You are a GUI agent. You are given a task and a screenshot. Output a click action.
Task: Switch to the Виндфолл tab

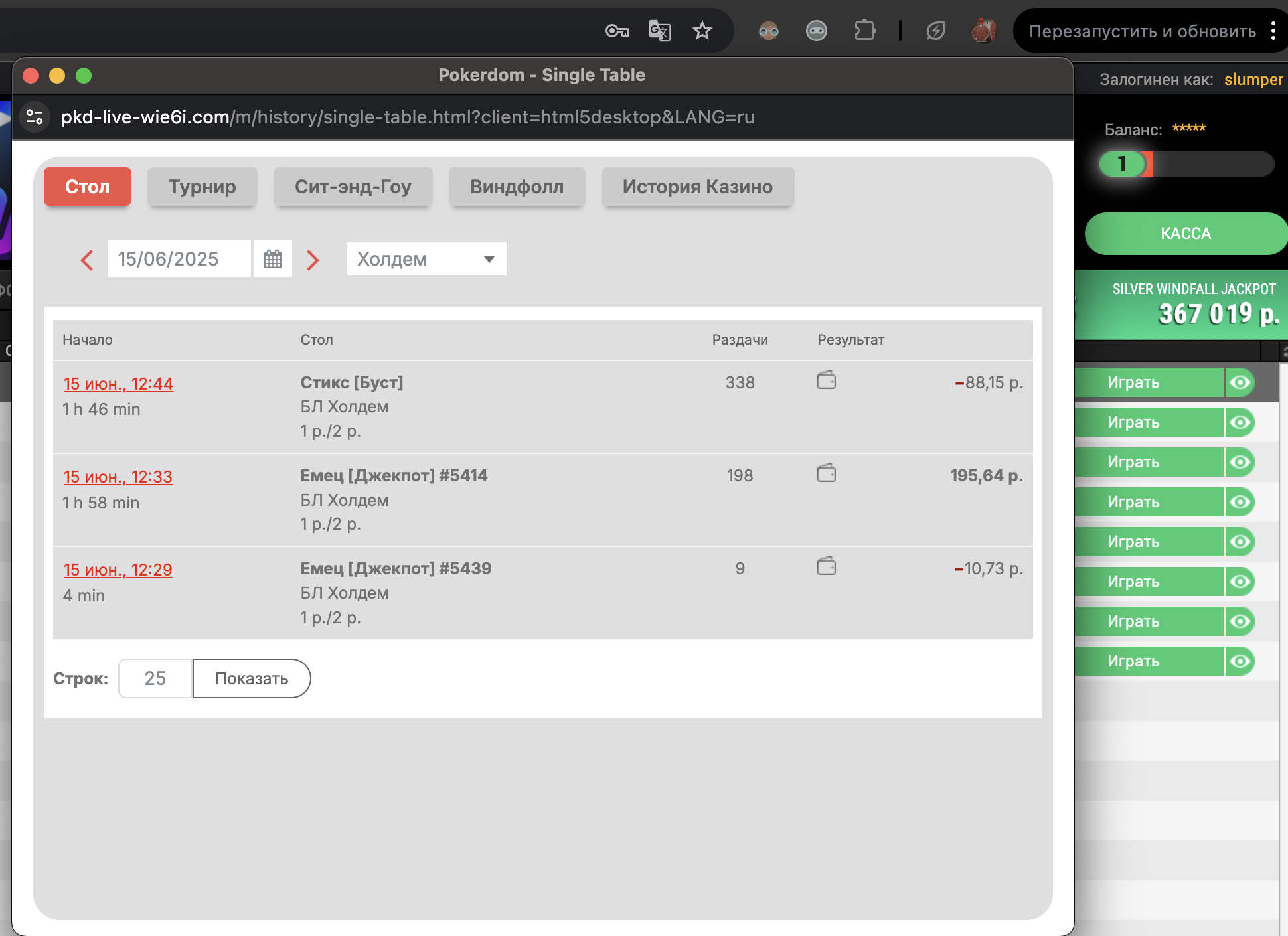(517, 187)
